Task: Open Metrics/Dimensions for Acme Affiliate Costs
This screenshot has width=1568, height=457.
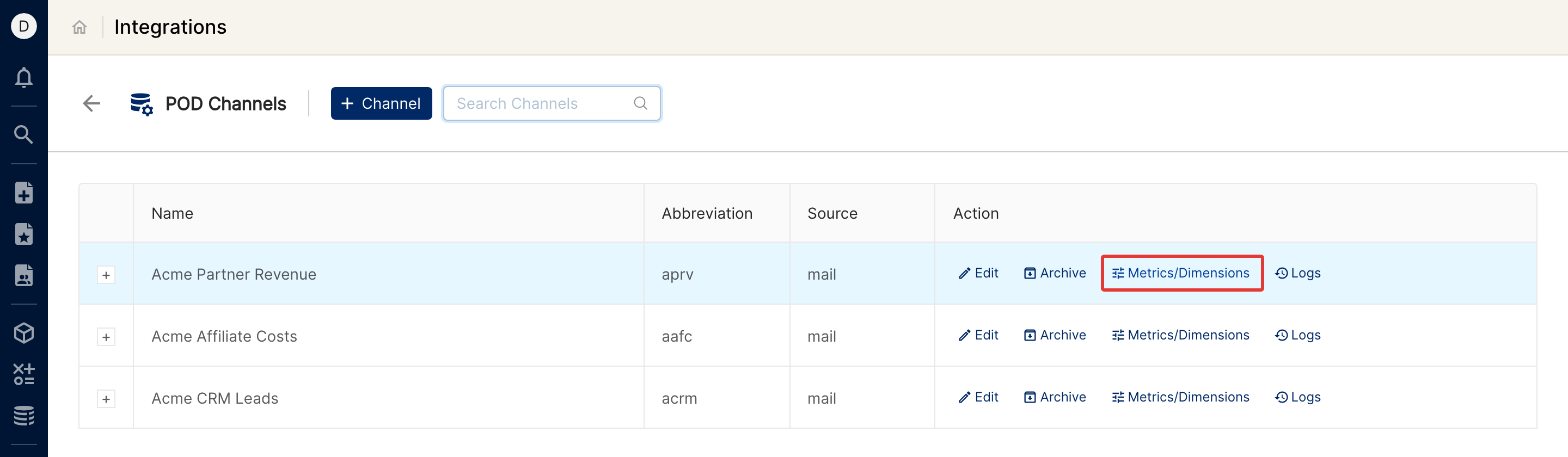Action: point(1181,335)
